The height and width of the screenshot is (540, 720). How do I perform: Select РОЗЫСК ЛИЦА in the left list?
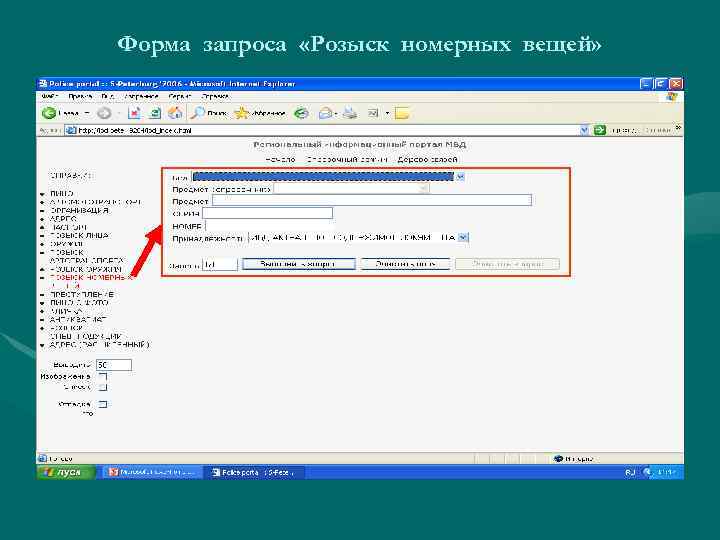coord(80,236)
